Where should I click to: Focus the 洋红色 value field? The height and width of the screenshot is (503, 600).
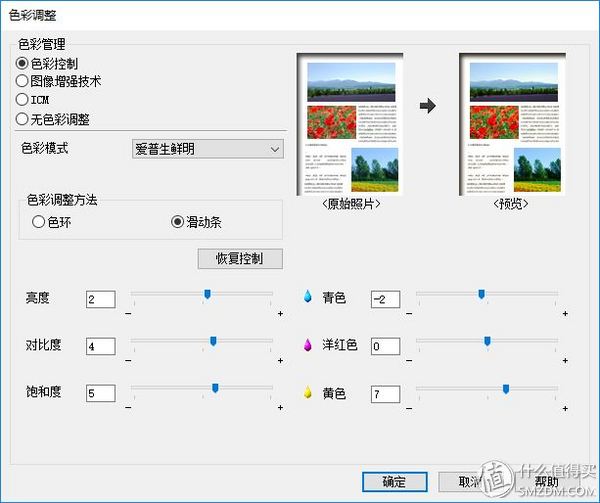(386, 346)
